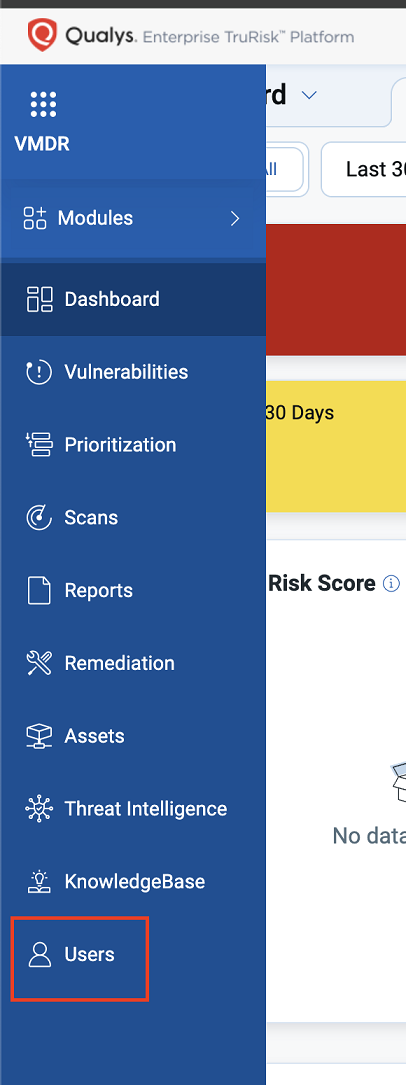
Task: Open the Vulnerabilities alert icon
Action: 39,372
